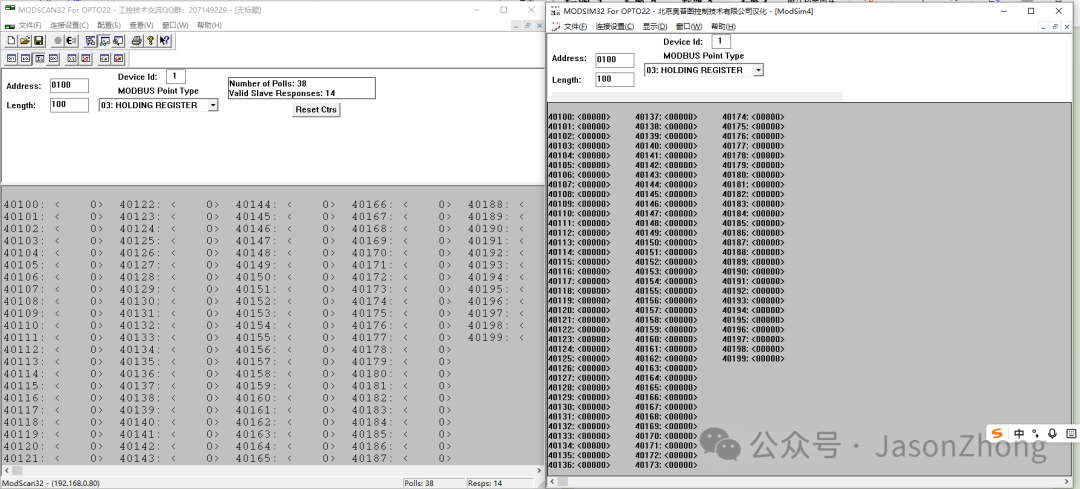The width and height of the screenshot is (1080, 489).
Task: Click register 40144 value in ModScan32
Action: 311,205
